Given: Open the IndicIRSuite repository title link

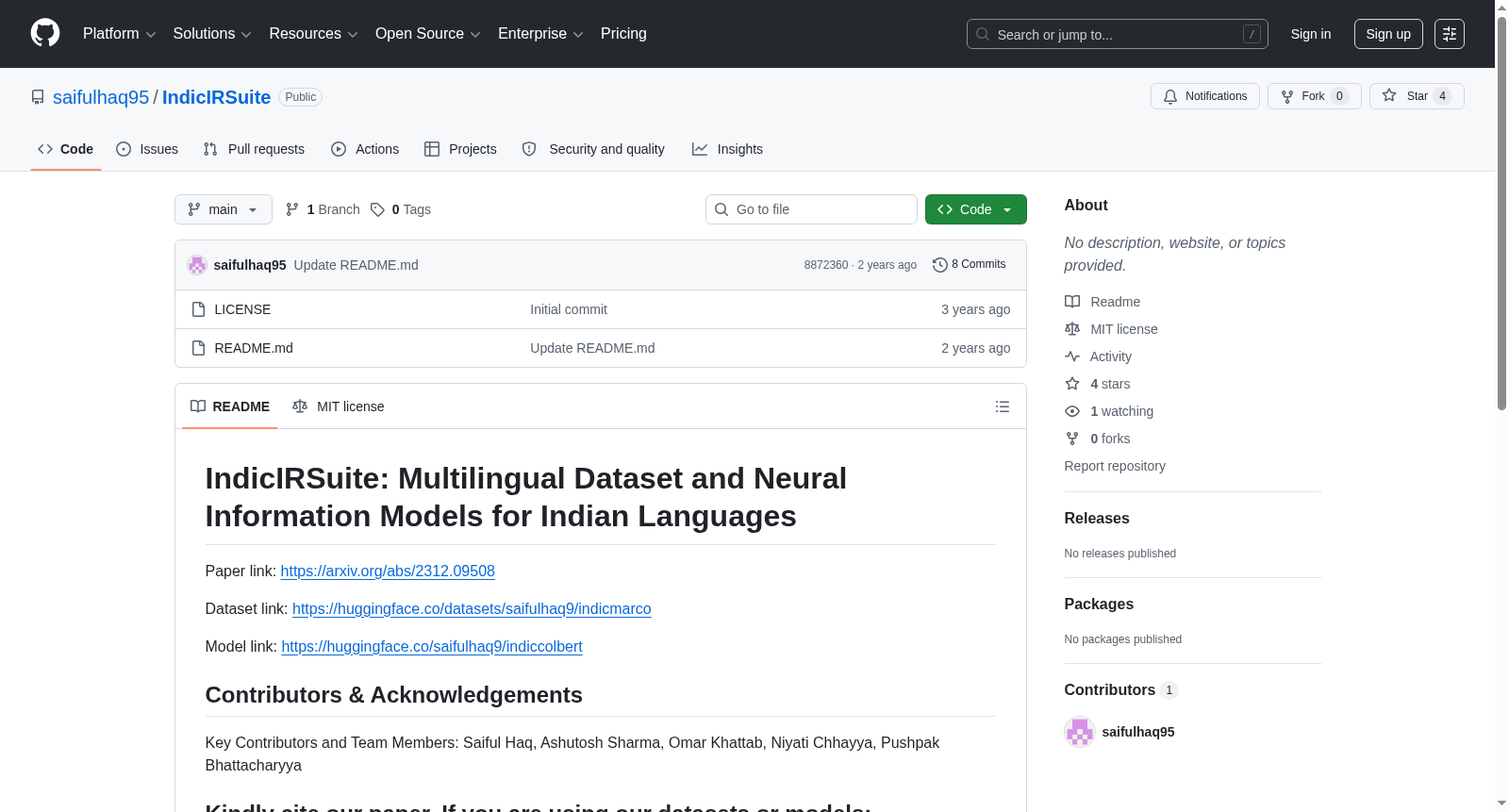Looking at the screenshot, I should [216, 97].
